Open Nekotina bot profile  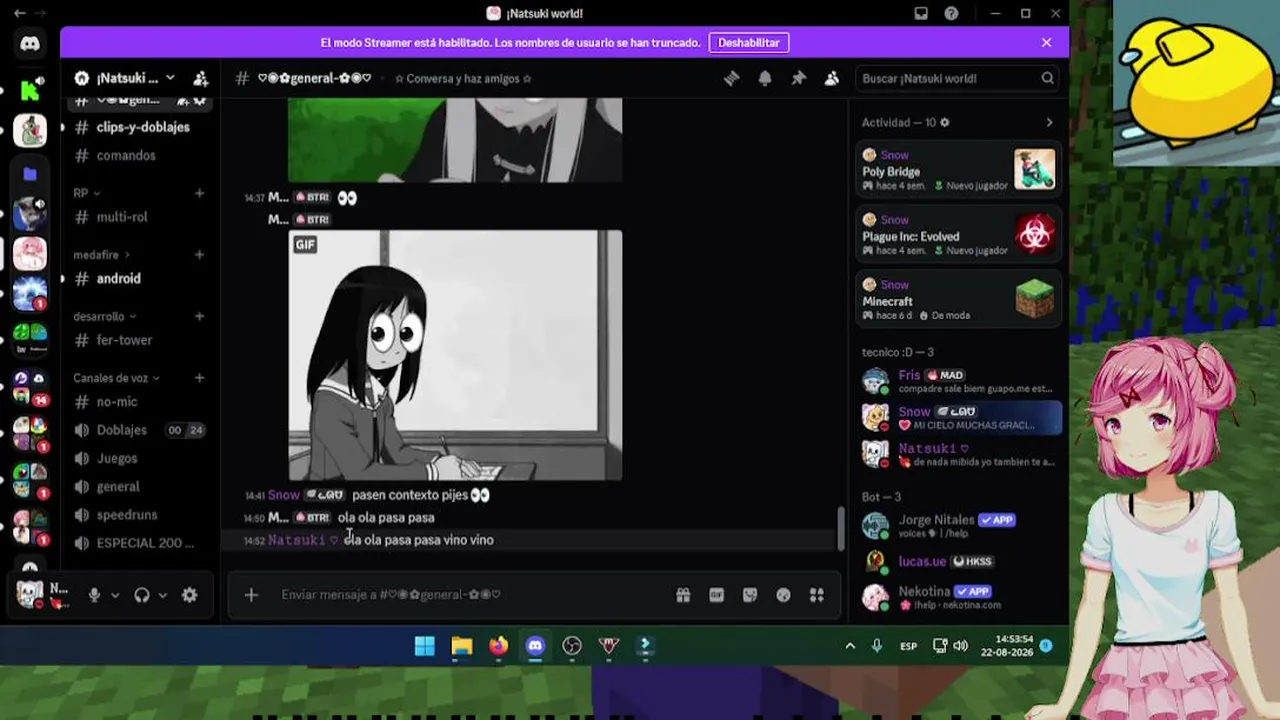(959, 597)
